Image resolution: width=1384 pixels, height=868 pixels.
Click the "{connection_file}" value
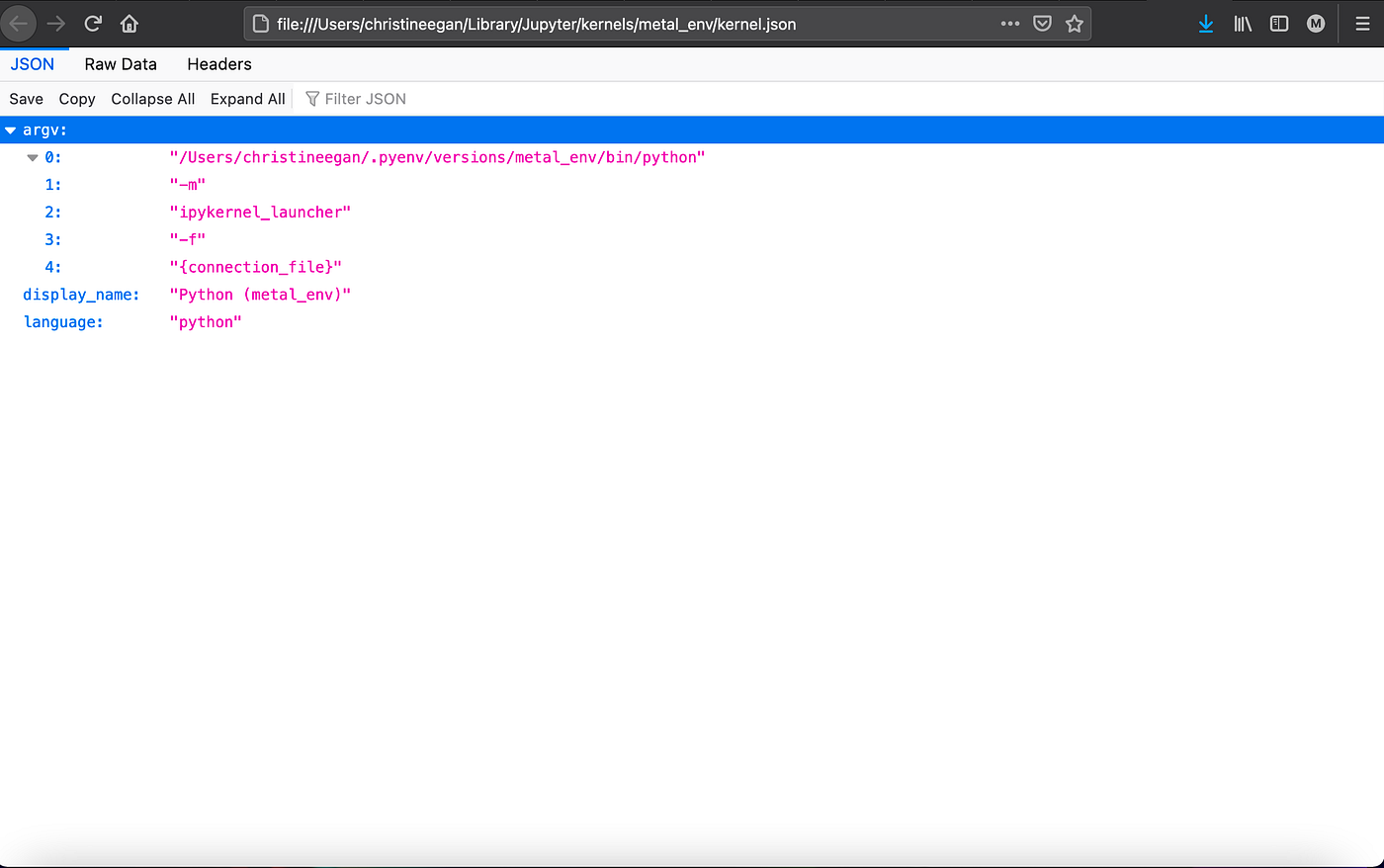[256, 267]
